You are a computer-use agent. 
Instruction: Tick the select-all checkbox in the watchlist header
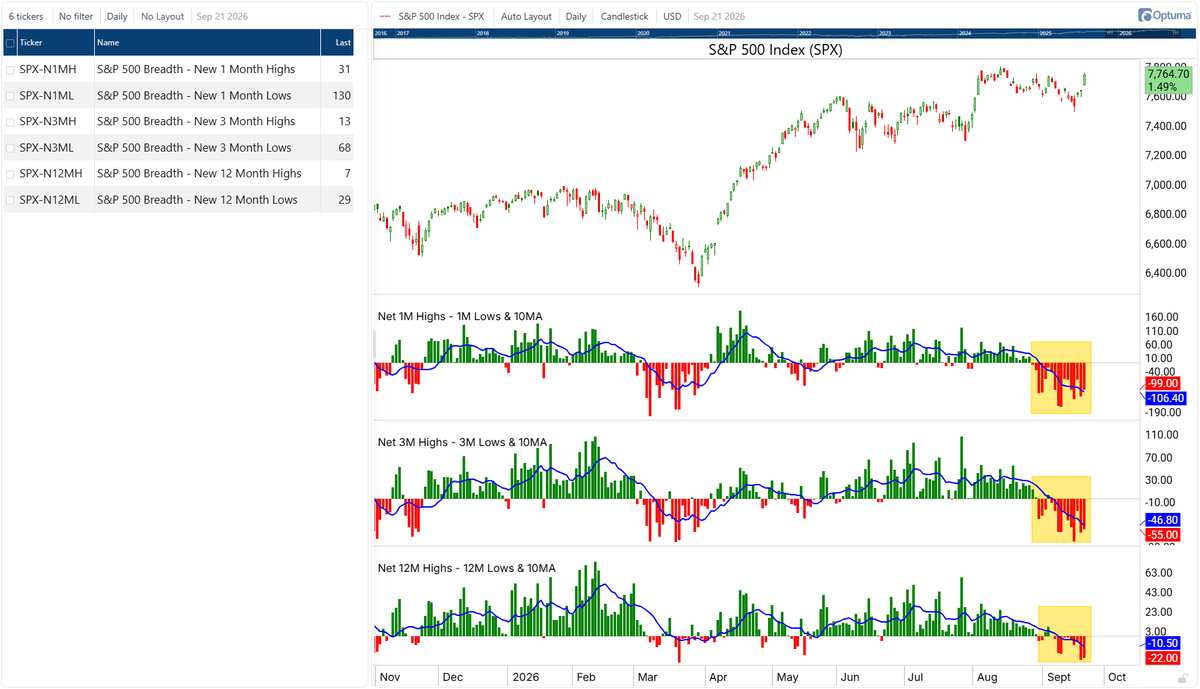tap(10, 43)
